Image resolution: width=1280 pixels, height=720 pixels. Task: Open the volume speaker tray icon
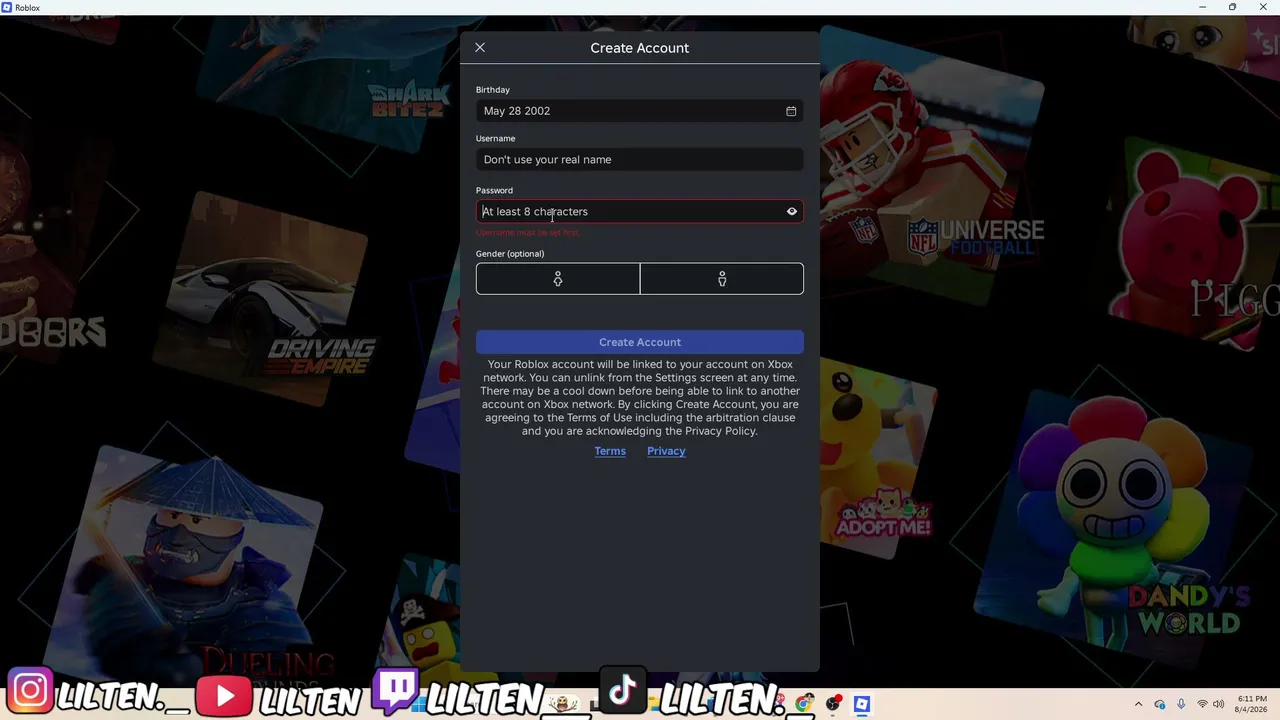pyautogui.click(x=1219, y=704)
